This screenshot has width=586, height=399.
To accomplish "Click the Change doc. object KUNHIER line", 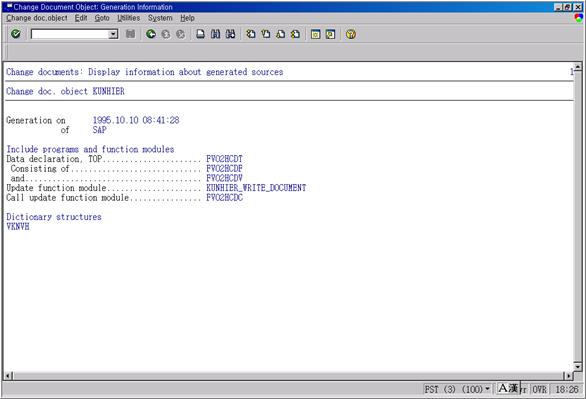I will [x=65, y=91].
